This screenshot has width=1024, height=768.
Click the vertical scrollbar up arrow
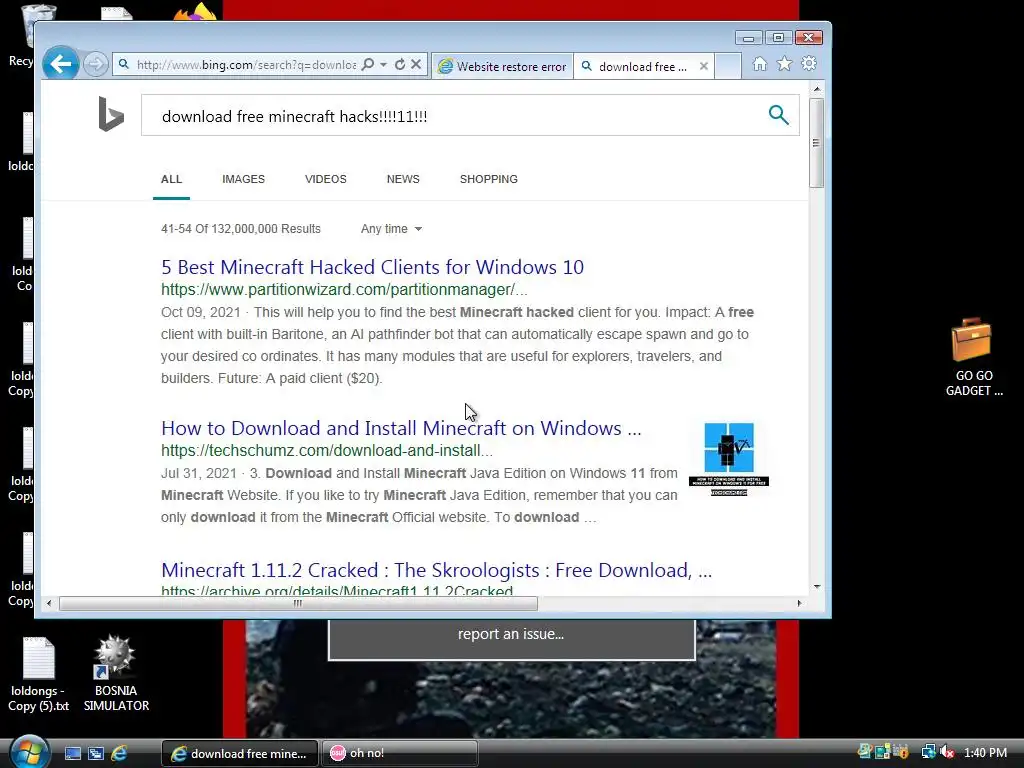817,88
